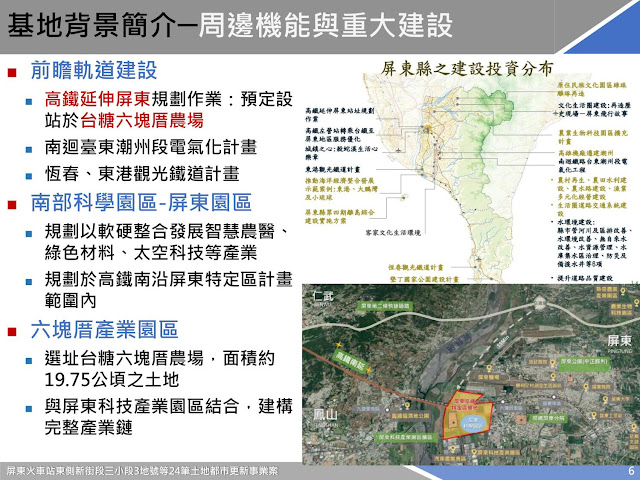The image size is (640, 480).
Task: Click the text 完整產業鏈
Action: tap(89, 428)
